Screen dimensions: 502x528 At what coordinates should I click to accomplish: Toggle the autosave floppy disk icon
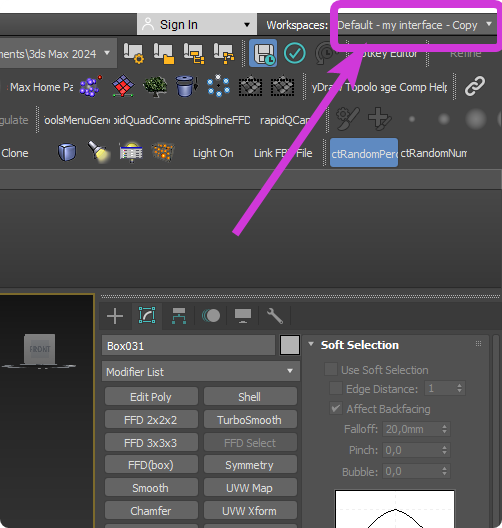(x=263, y=53)
